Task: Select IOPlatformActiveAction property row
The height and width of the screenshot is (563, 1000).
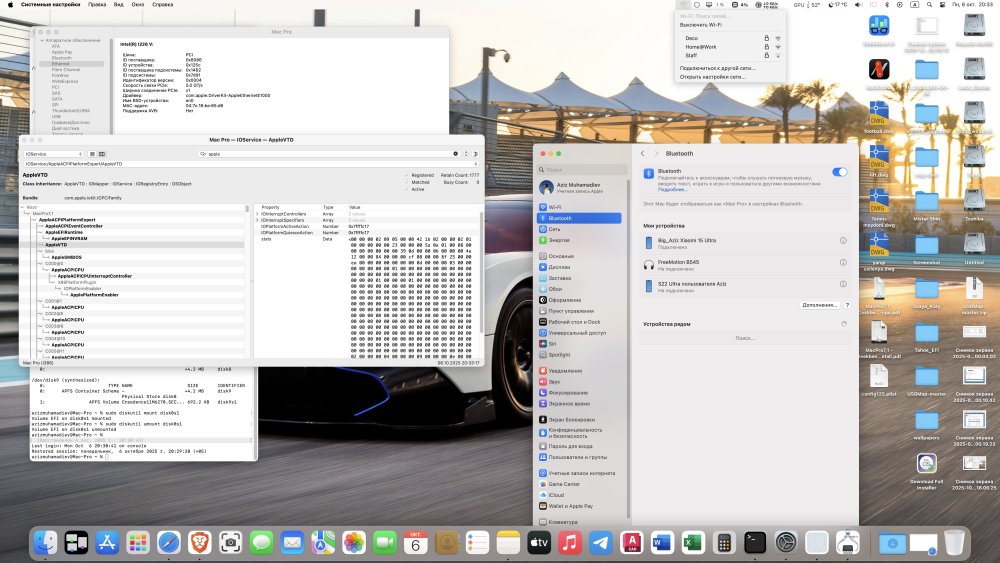Action: [x=367, y=226]
